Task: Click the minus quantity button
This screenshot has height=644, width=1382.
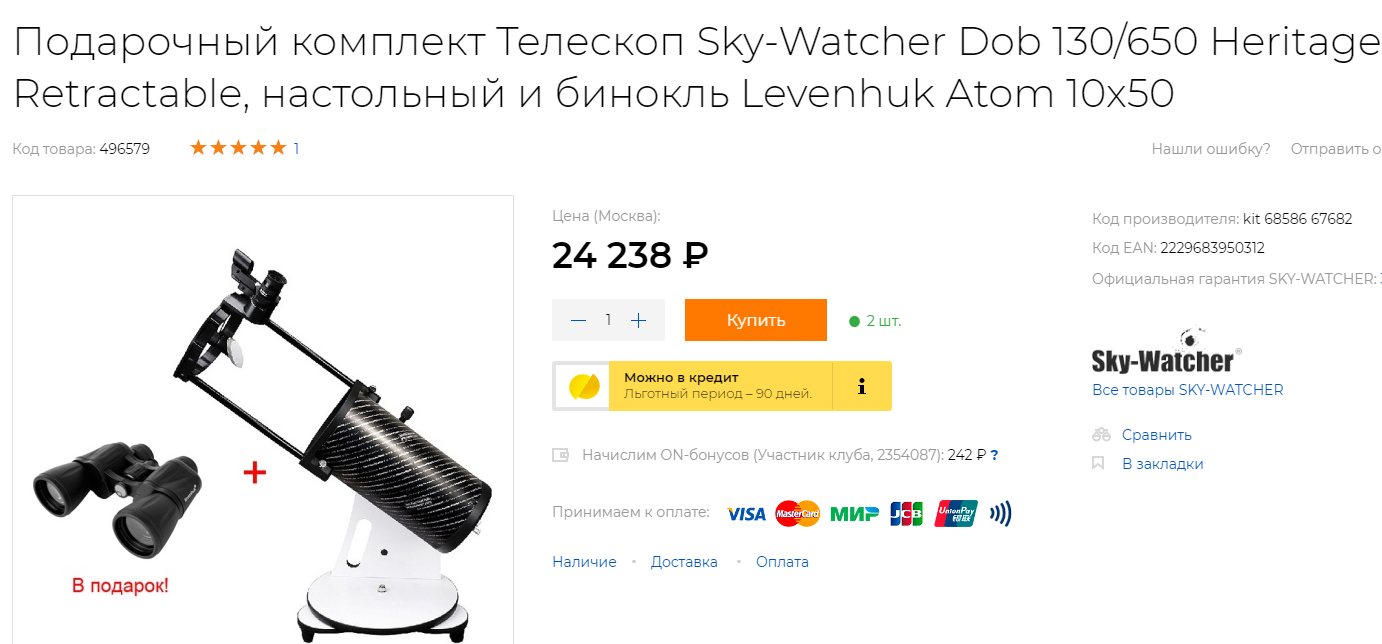Action: click(x=578, y=320)
